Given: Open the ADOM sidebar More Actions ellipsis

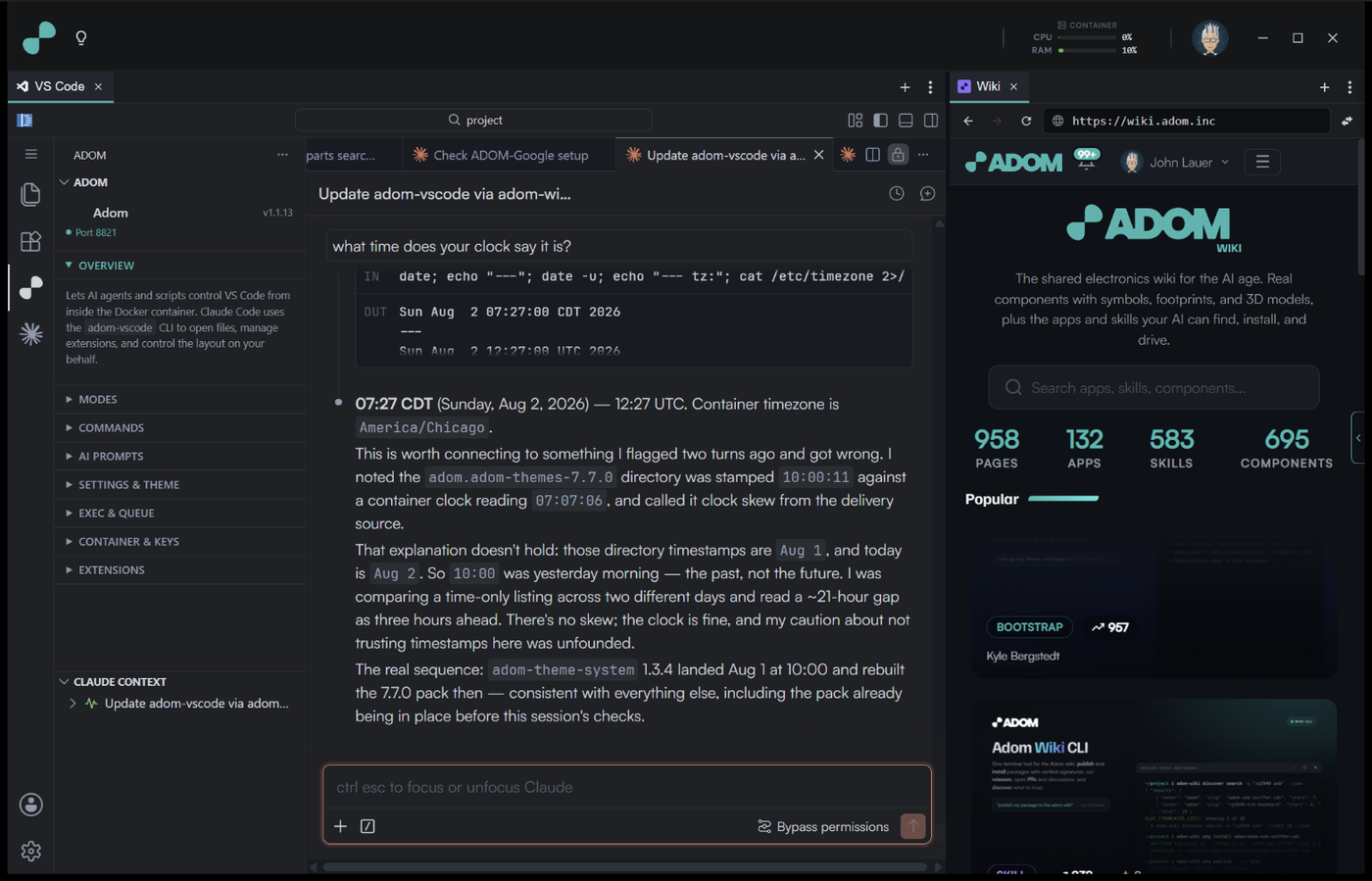Looking at the screenshot, I should click(x=282, y=155).
